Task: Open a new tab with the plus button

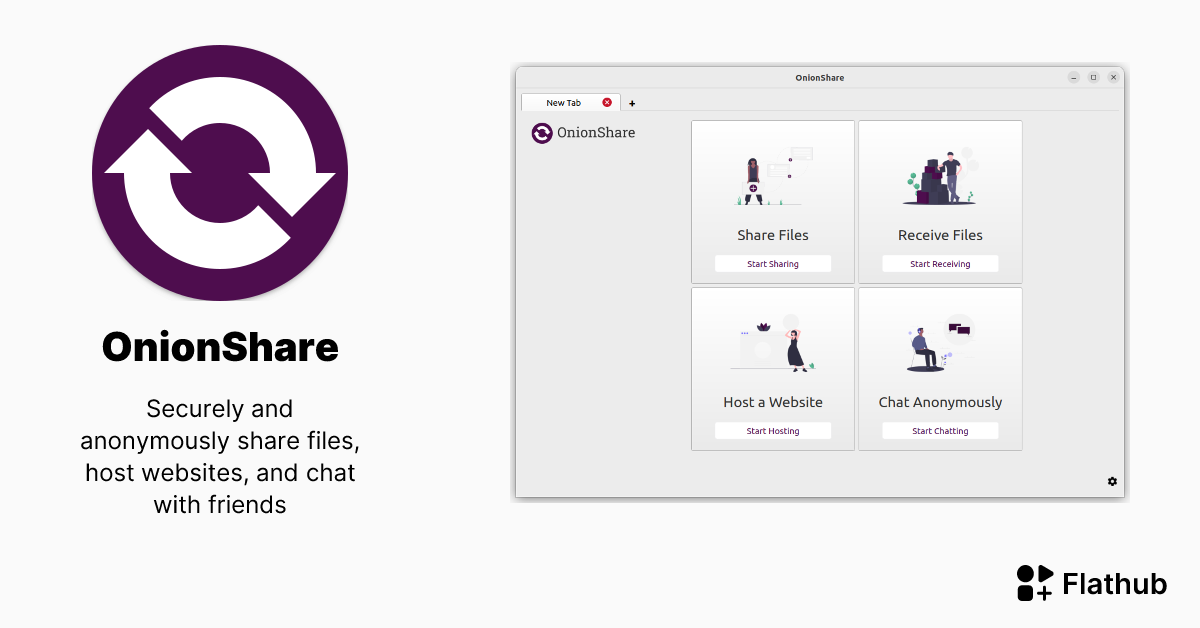Action: pos(632,102)
